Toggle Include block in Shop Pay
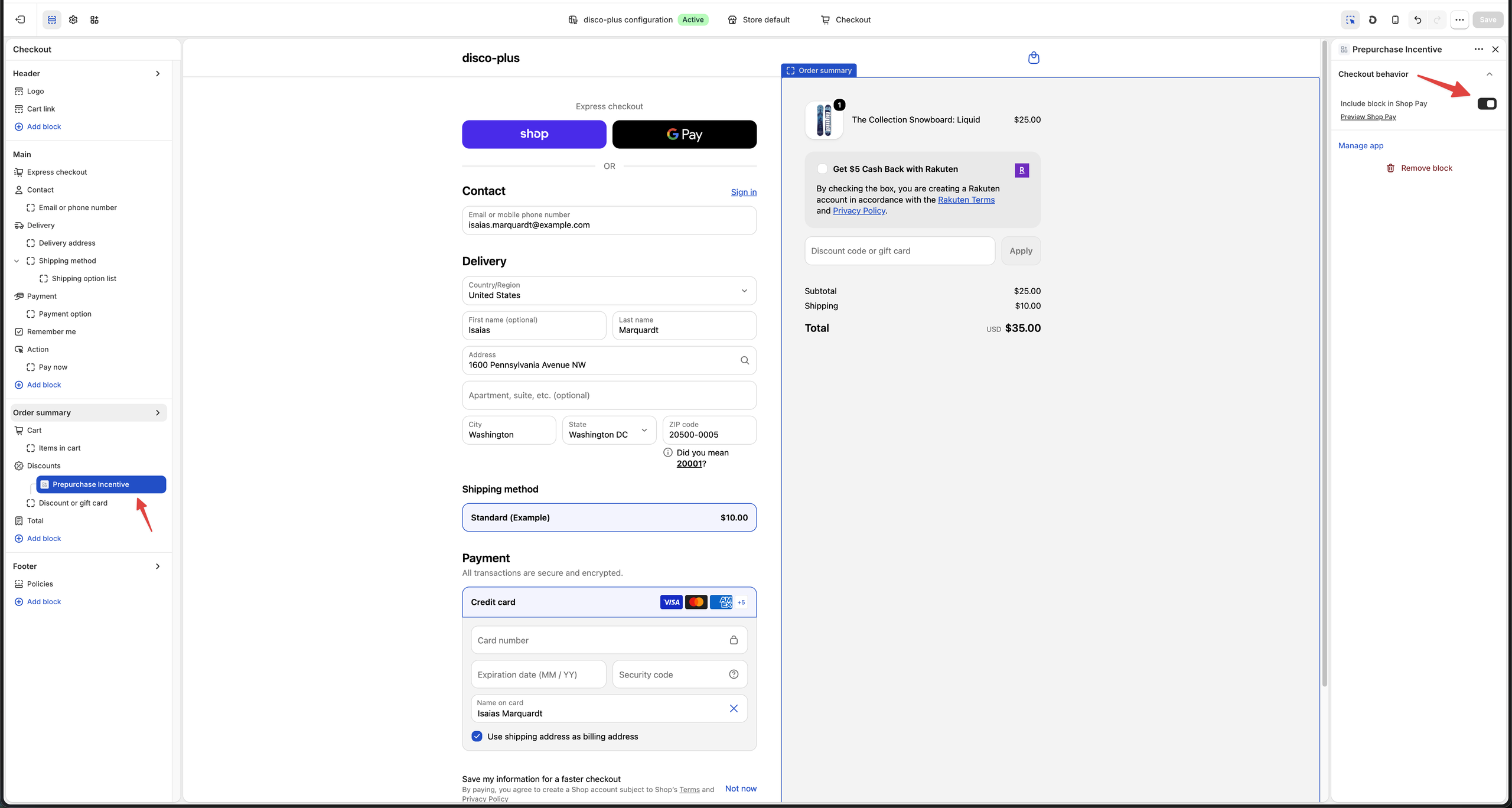The height and width of the screenshot is (808, 1512). pos(1487,104)
